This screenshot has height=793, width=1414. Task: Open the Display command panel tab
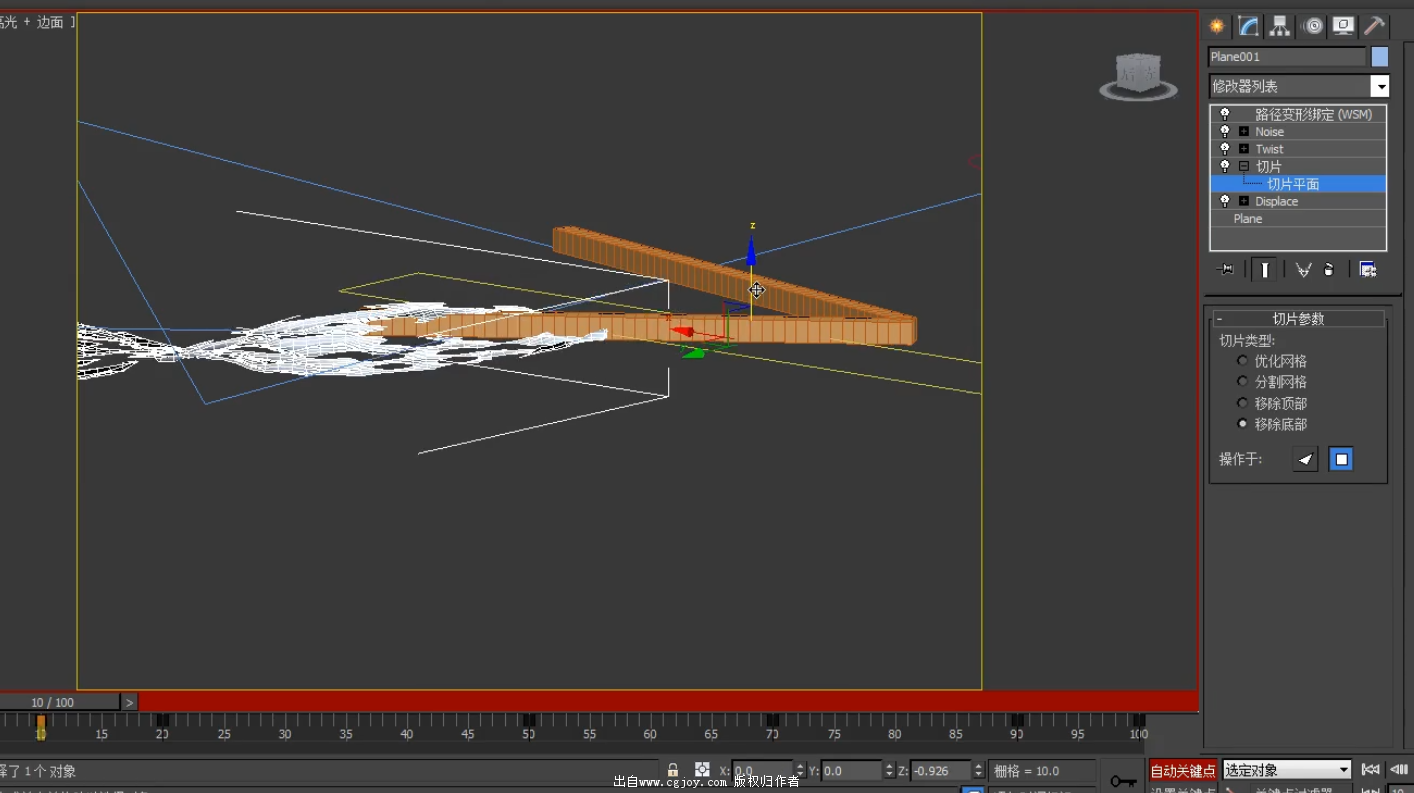pos(1344,26)
